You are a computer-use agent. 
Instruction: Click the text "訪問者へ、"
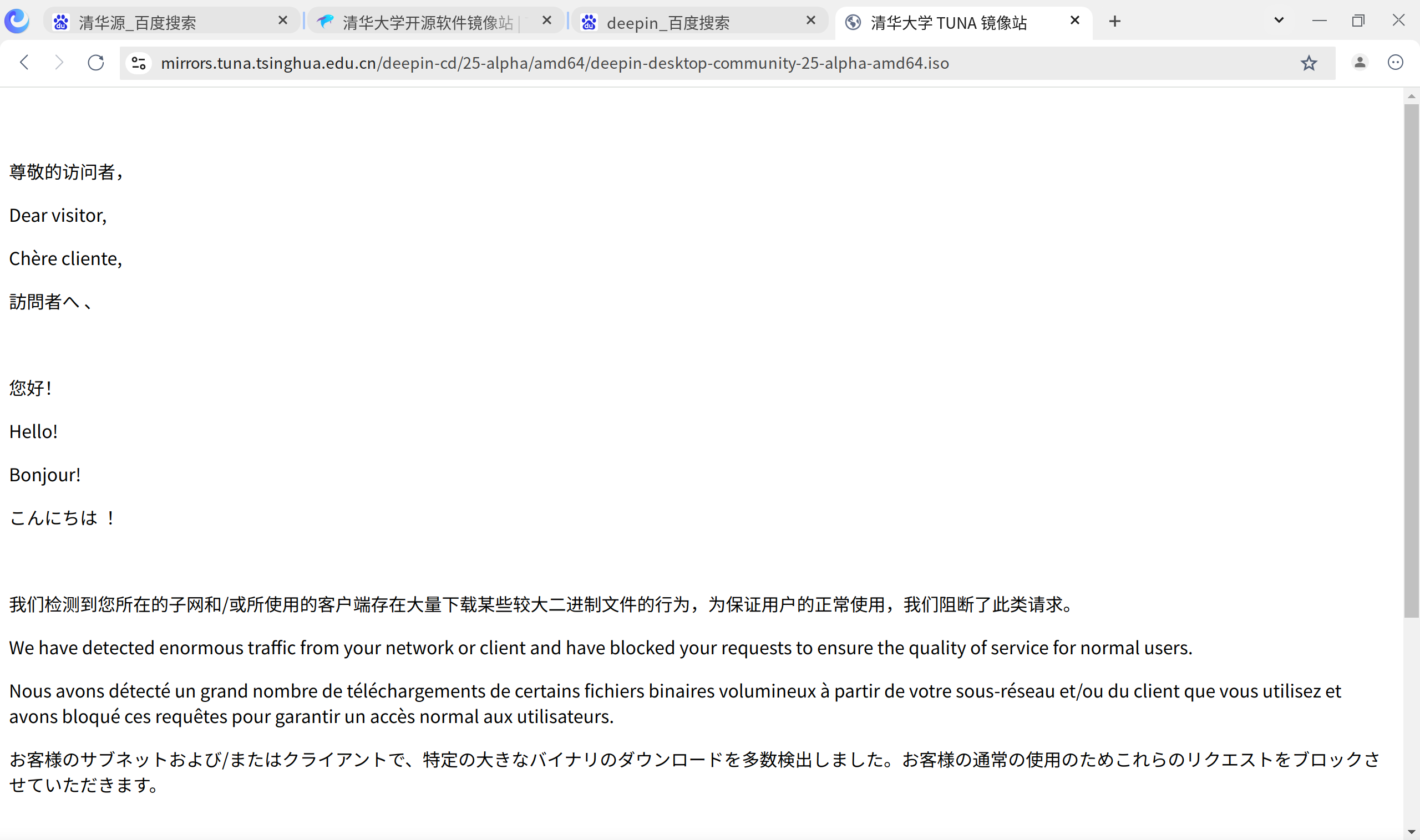(x=51, y=302)
